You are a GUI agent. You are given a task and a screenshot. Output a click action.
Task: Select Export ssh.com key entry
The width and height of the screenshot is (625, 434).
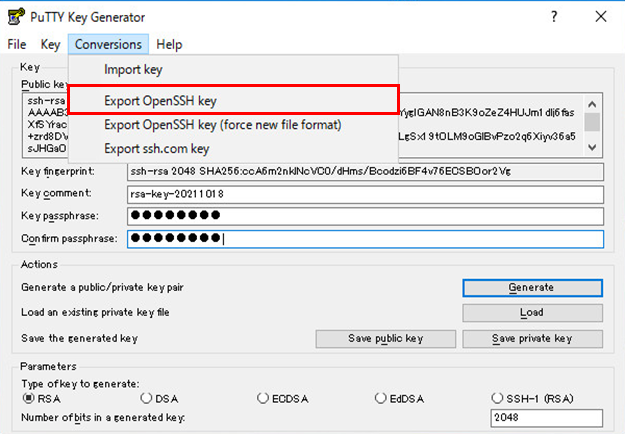pos(233,149)
